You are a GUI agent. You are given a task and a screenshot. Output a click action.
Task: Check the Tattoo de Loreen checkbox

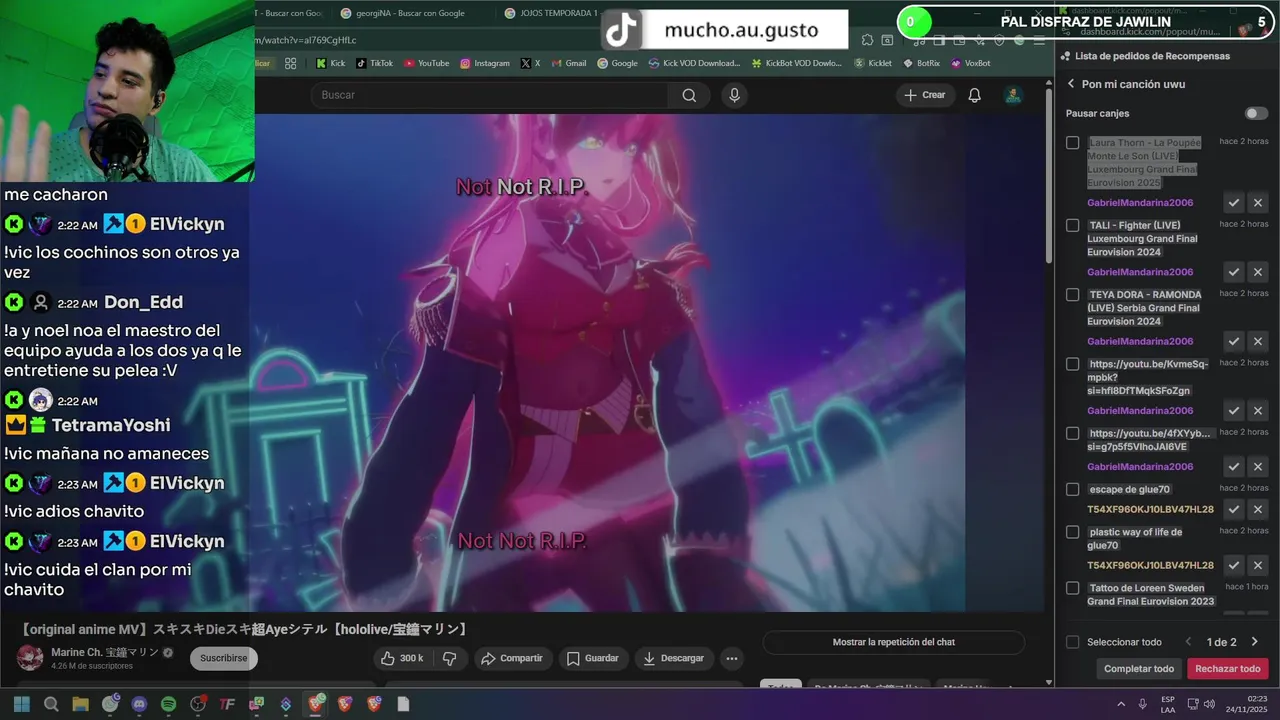pyautogui.click(x=1072, y=589)
